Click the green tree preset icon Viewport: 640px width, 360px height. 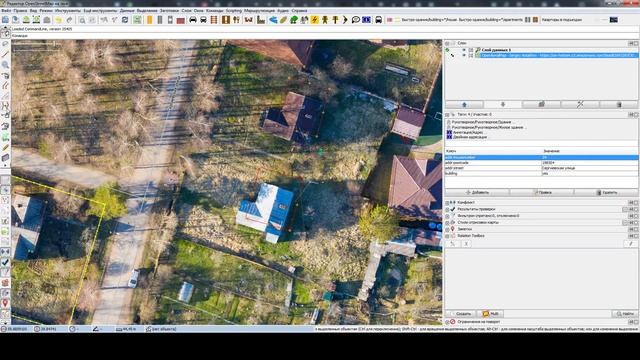coord(294,20)
